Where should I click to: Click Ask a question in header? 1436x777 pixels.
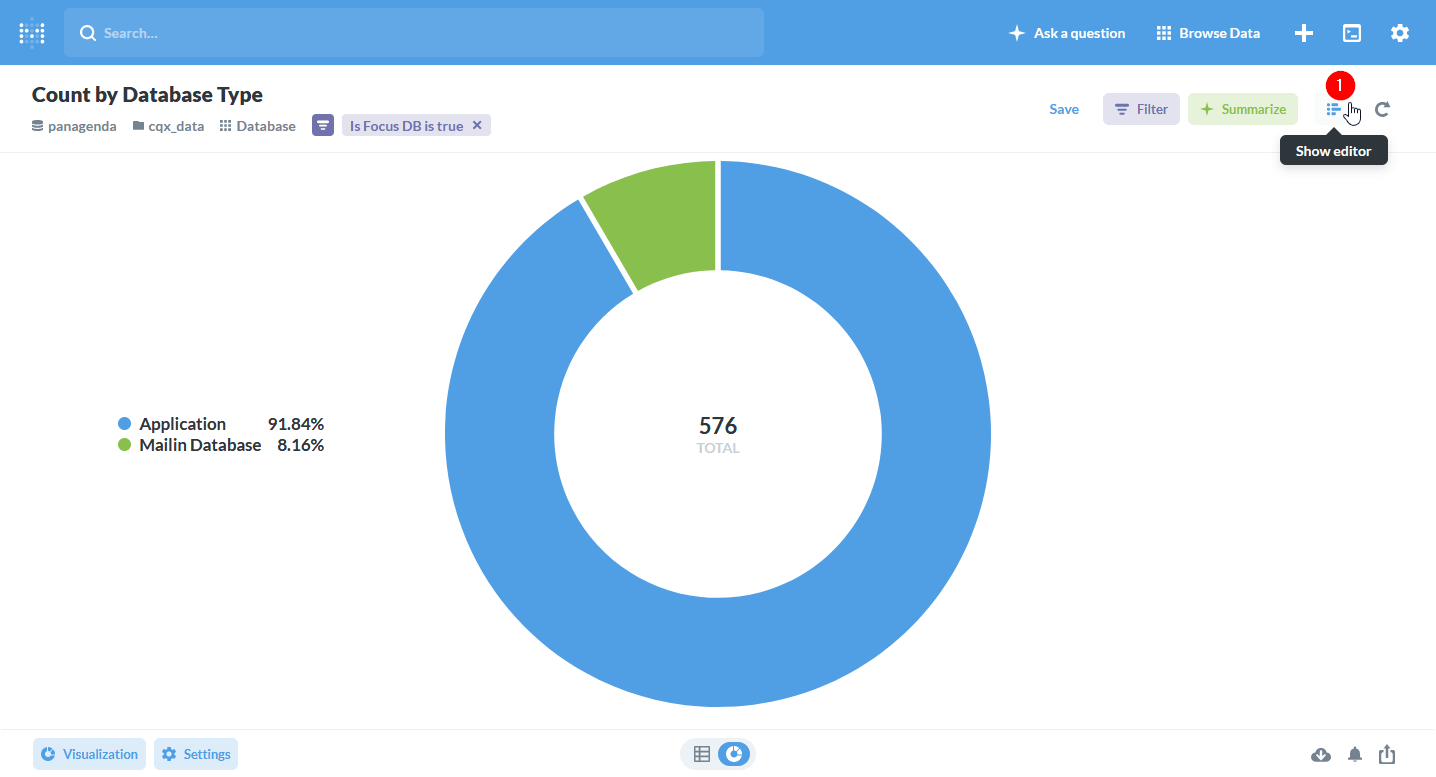tap(1067, 33)
